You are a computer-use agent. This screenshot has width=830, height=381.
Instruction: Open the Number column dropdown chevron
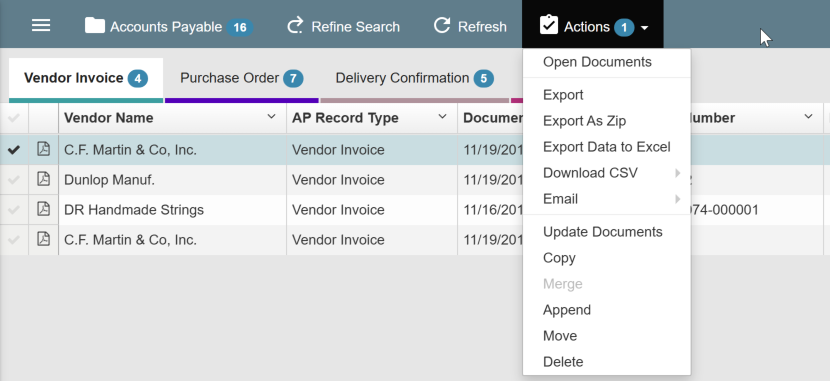pos(808,116)
